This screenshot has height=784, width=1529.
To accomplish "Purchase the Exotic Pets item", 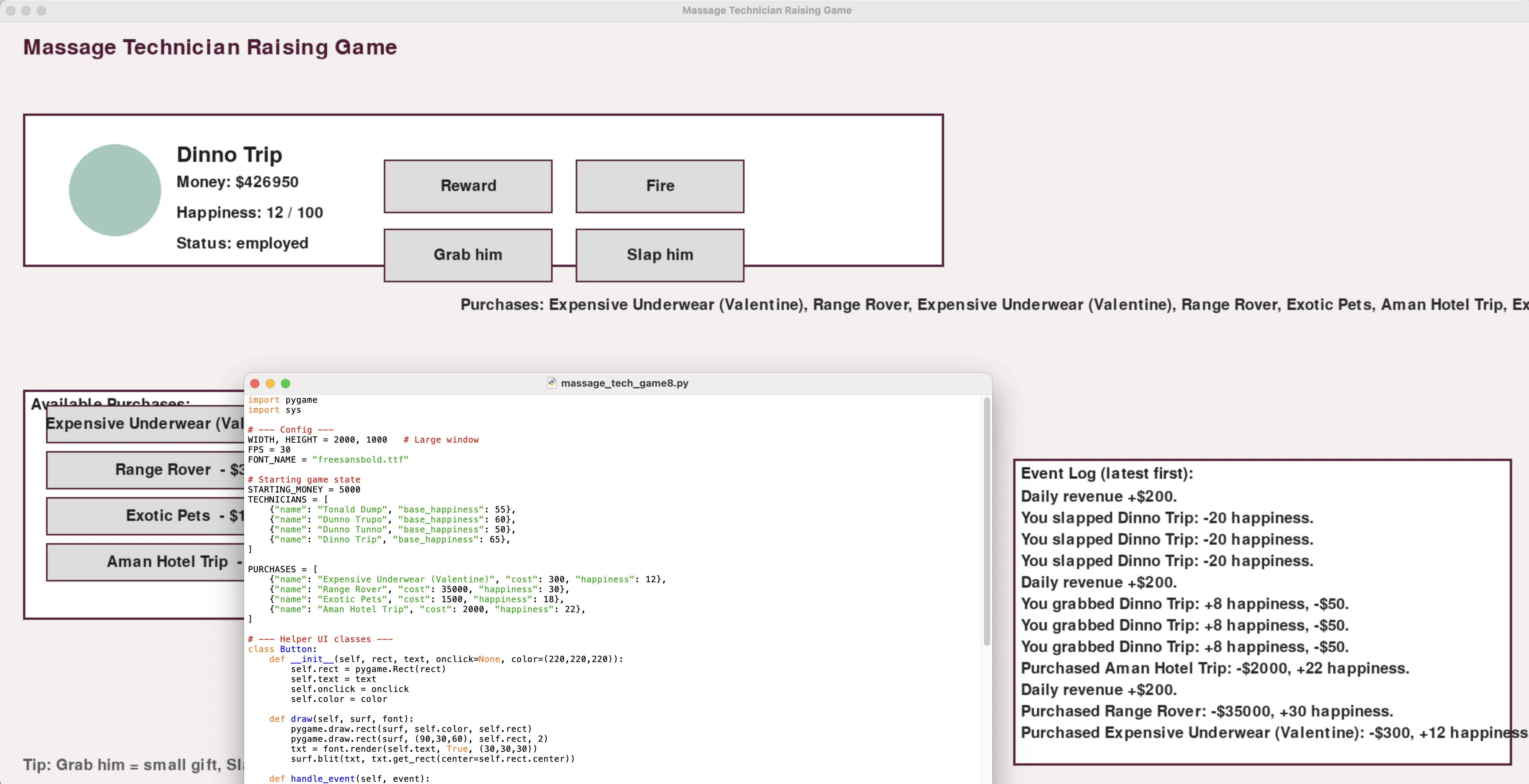I will (x=145, y=516).
